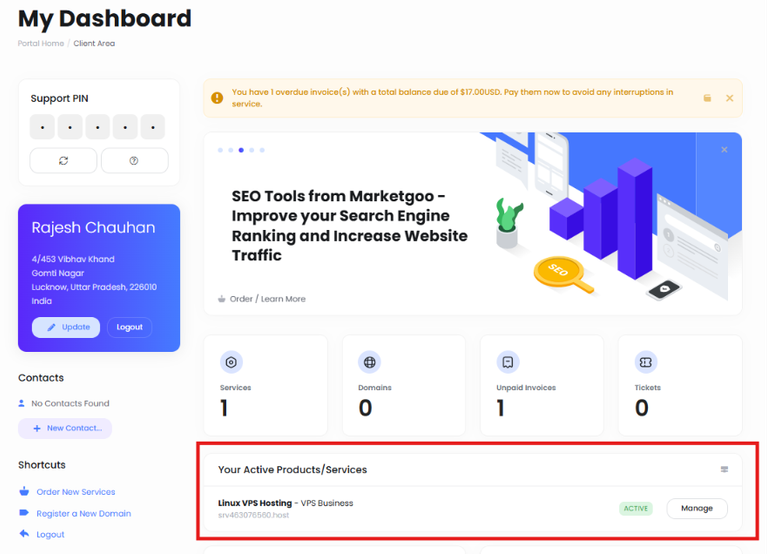Click the arrow icon beside shortcut Logout

[x=24, y=533]
